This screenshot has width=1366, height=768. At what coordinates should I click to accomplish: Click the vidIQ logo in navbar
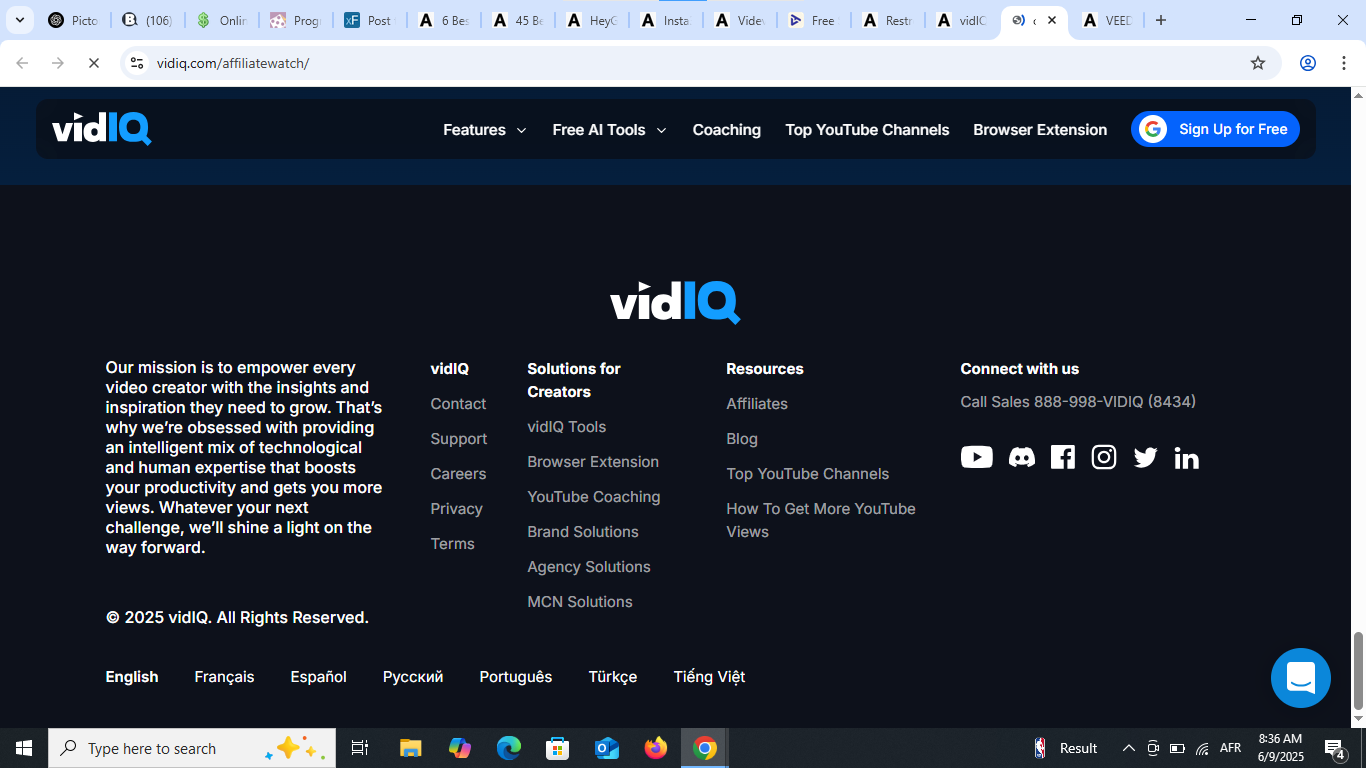(x=102, y=128)
